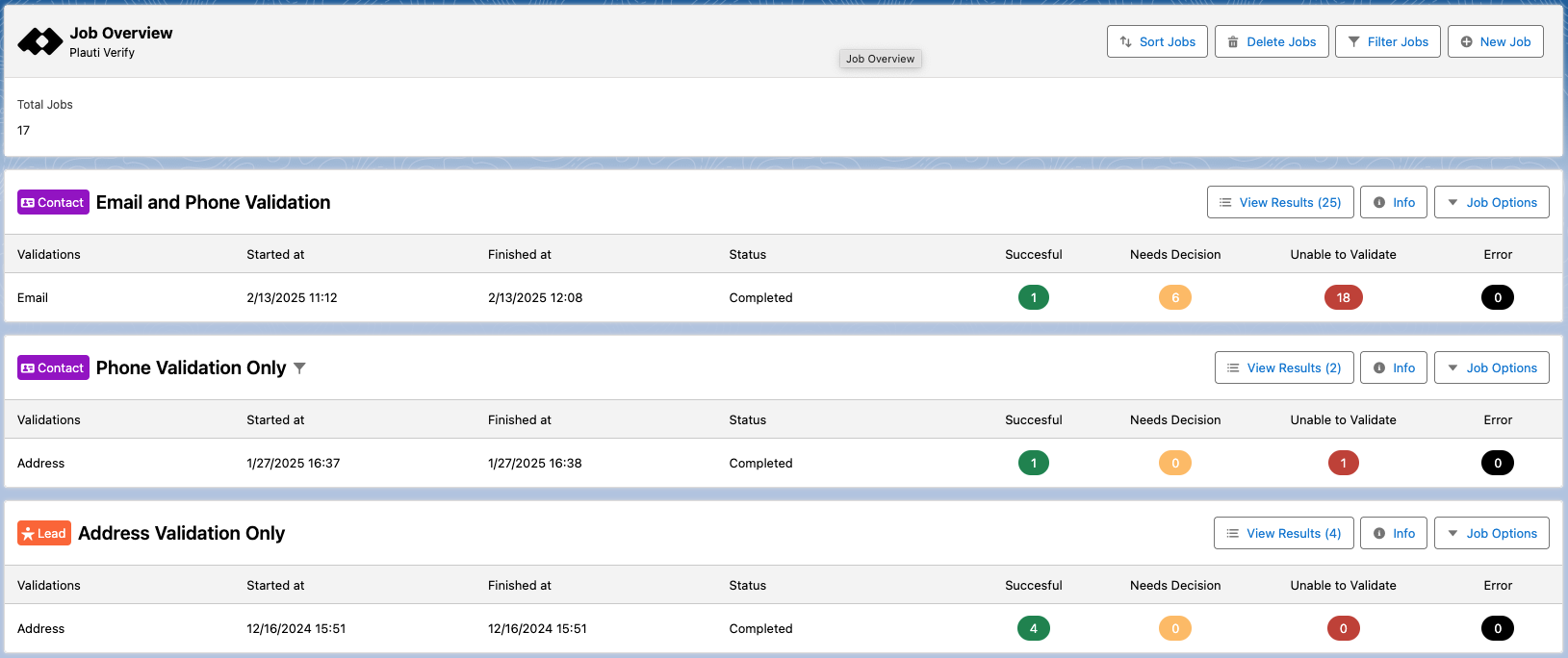Click the Lead badge on Address Validation Only
This screenshot has height=658, width=1568.
tap(44, 533)
